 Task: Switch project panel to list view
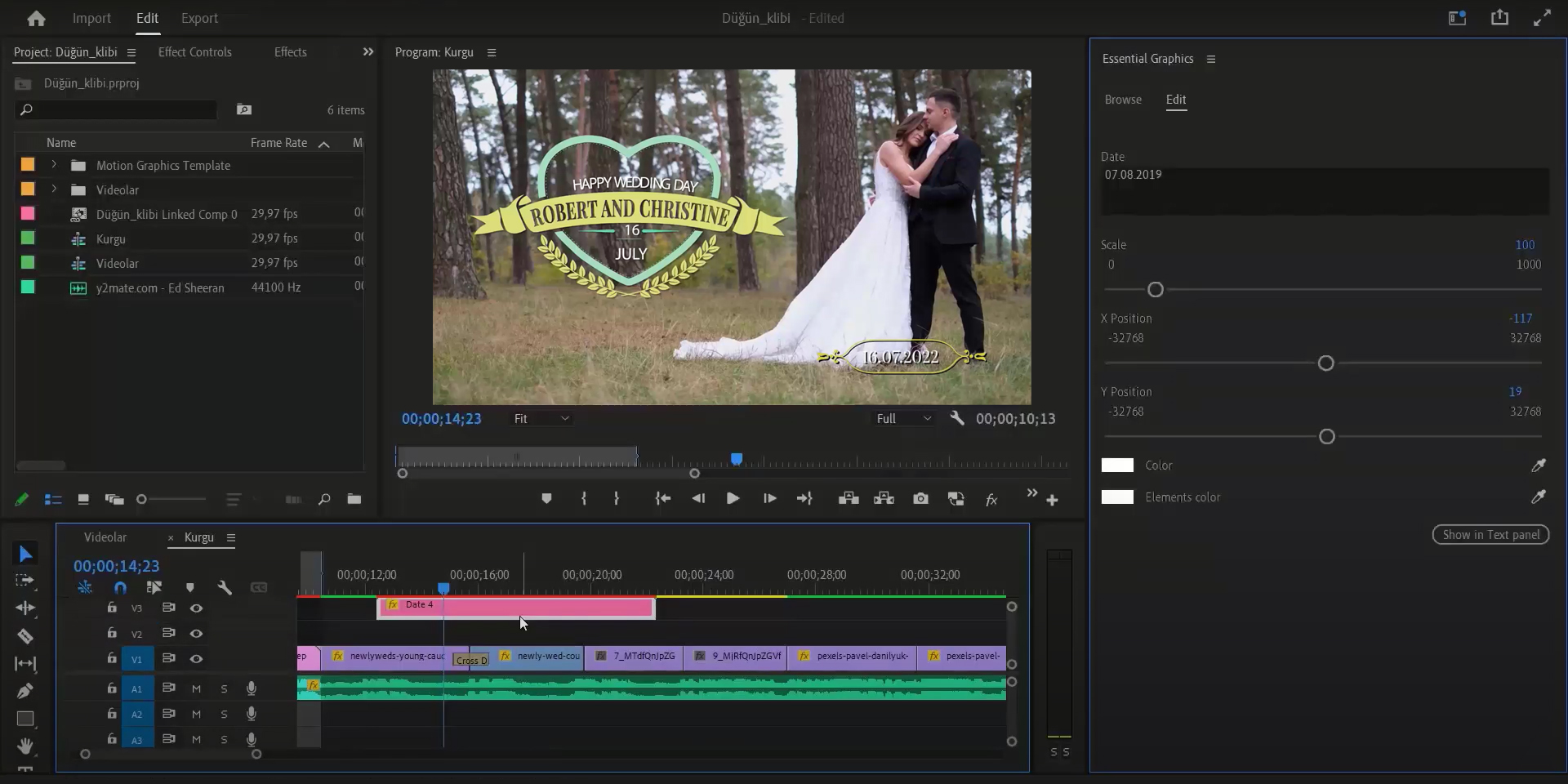click(x=52, y=499)
